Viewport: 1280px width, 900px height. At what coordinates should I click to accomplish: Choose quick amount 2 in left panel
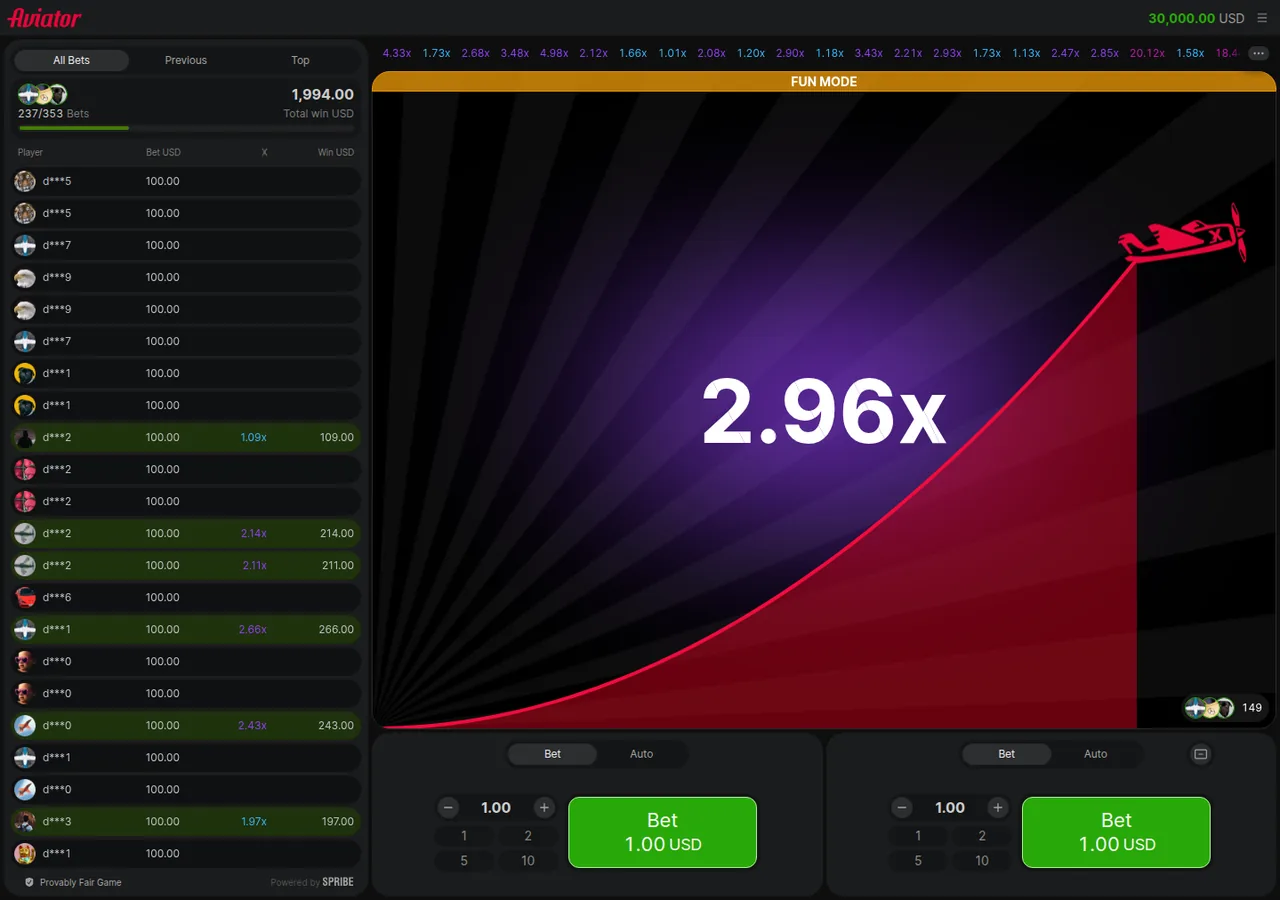point(528,836)
